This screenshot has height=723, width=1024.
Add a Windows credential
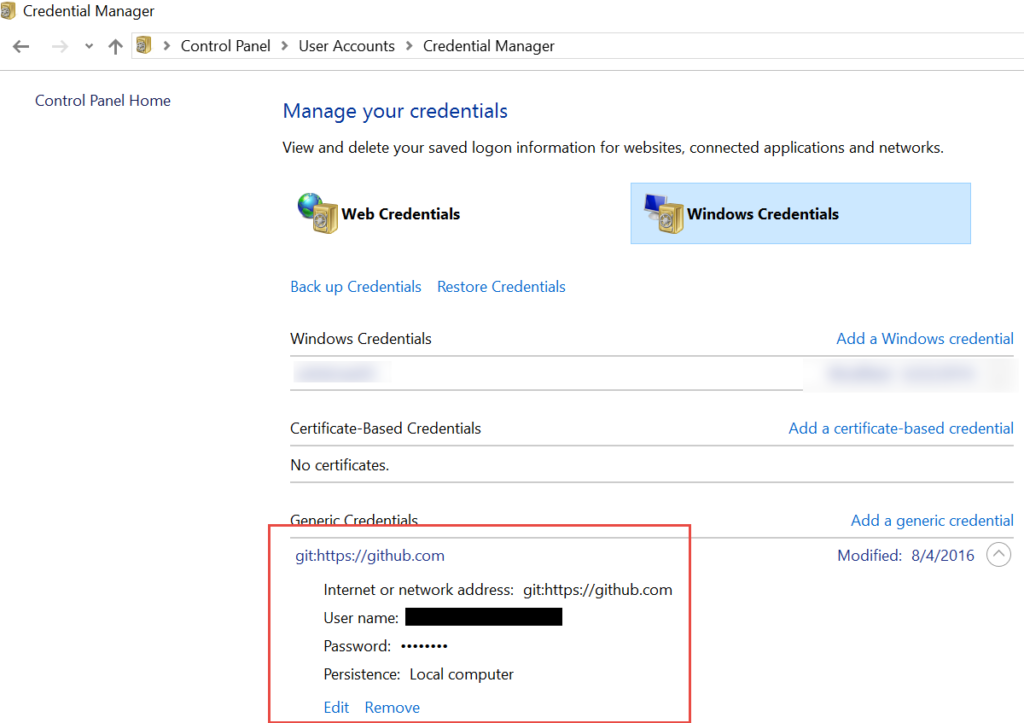tap(925, 338)
